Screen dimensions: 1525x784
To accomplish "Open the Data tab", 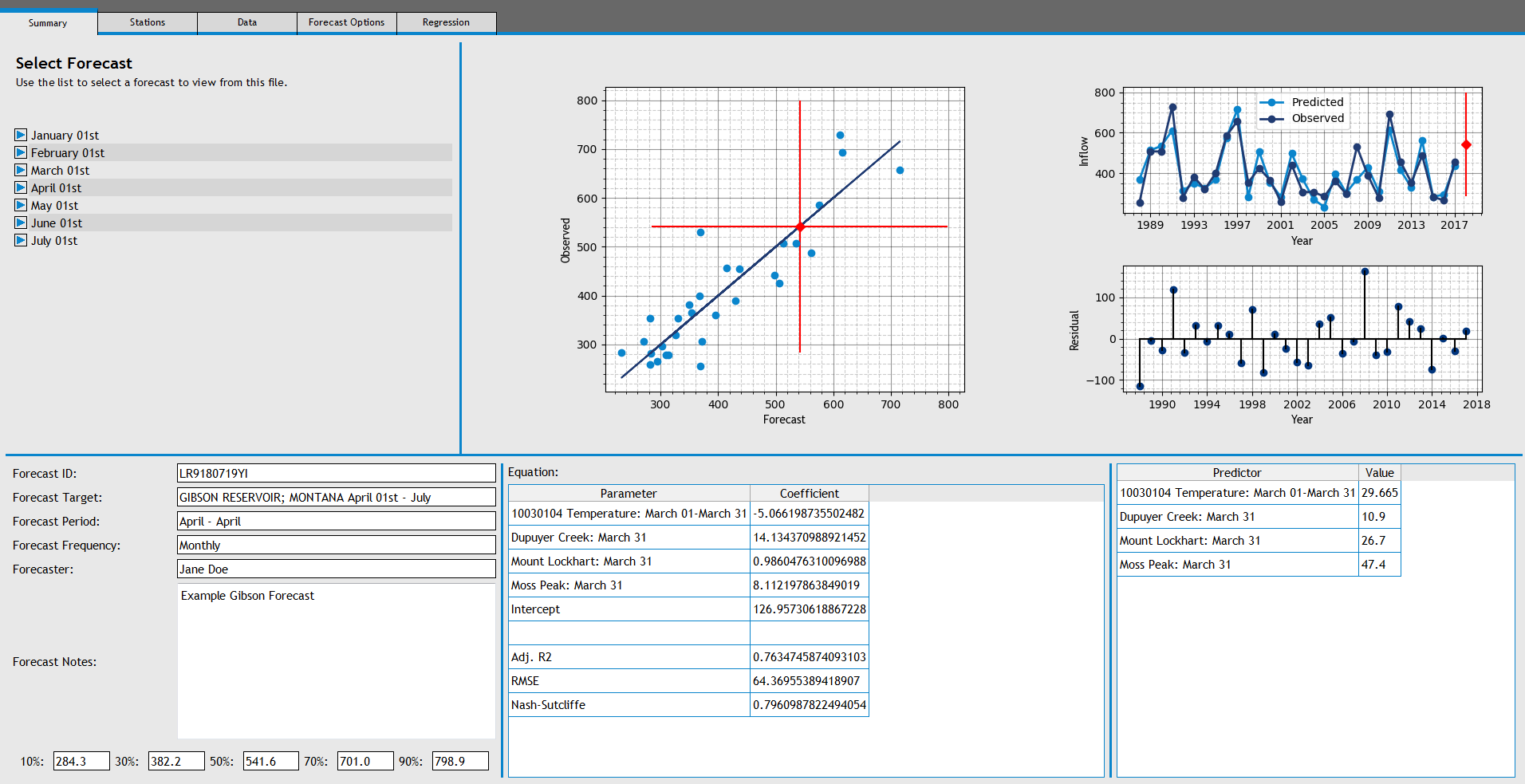I will pyautogui.click(x=247, y=22).
